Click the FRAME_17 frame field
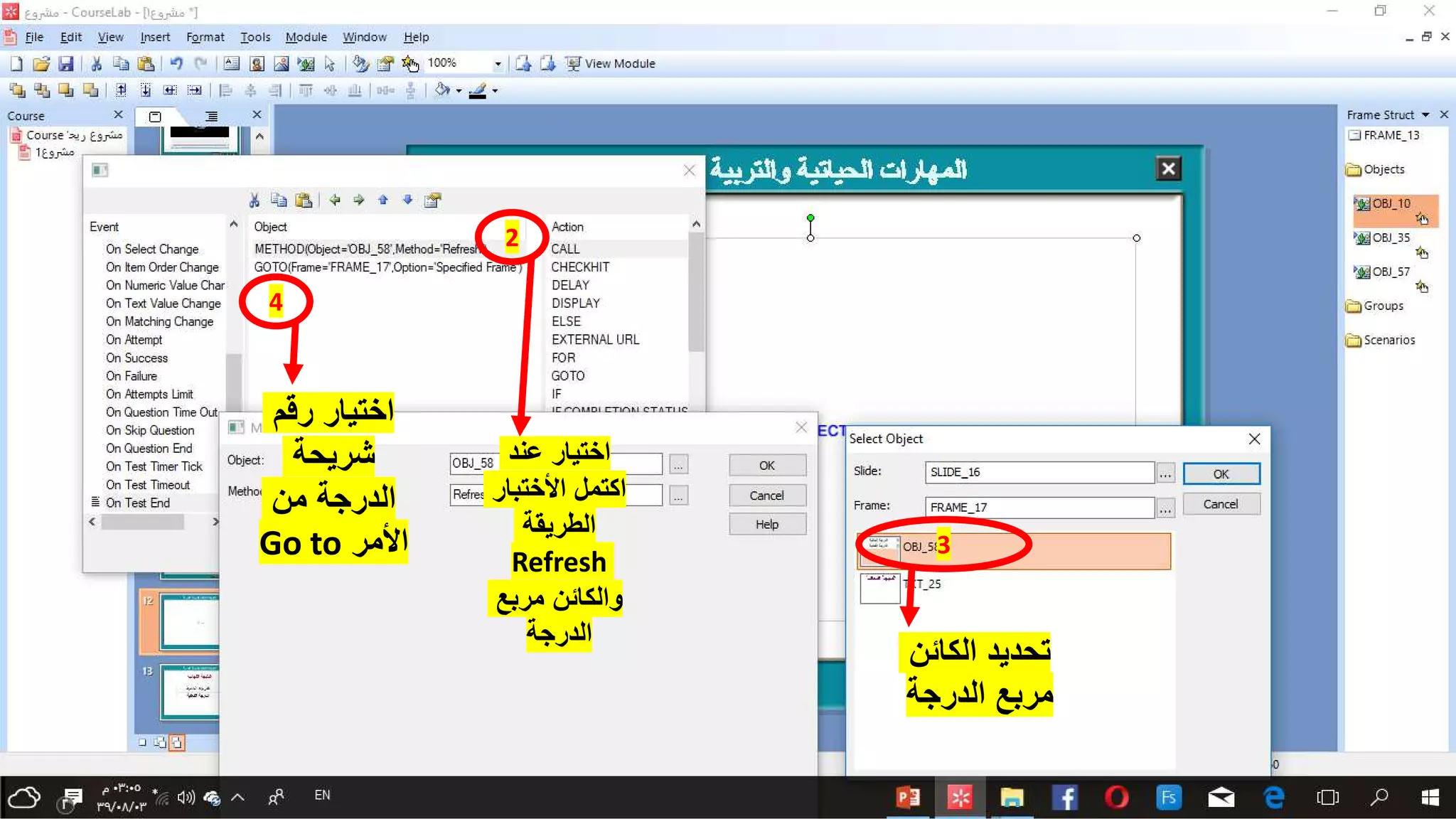The height and width of the screenshot is (819, 1456). pos(1039,508)
